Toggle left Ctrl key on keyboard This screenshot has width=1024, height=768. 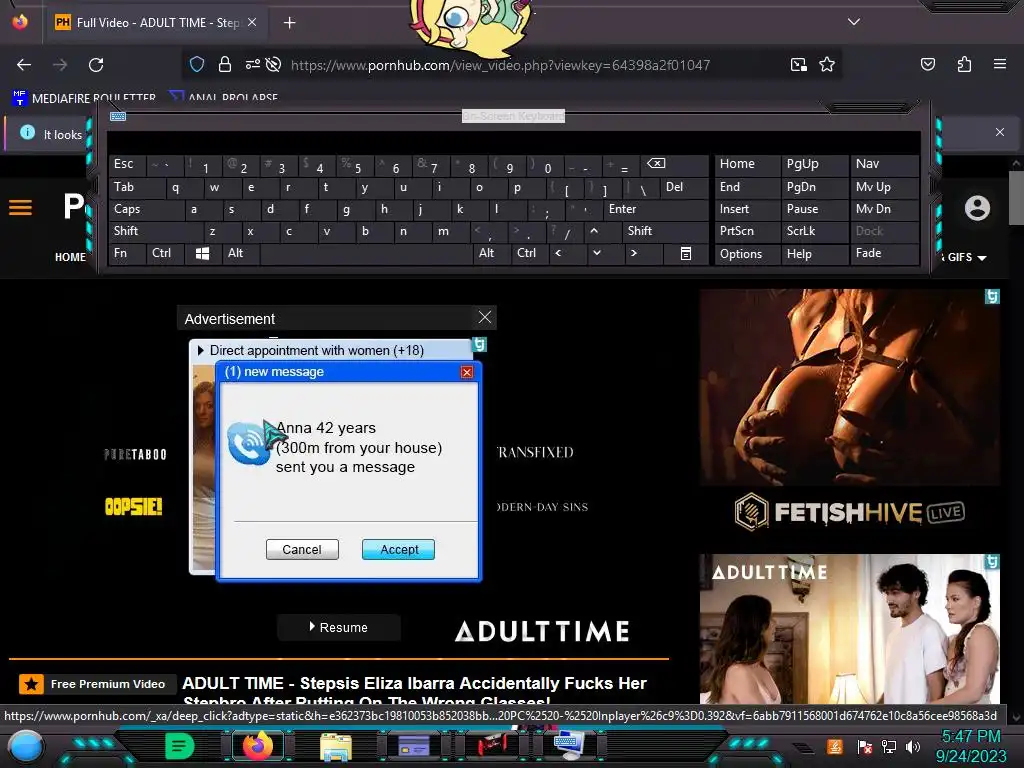(165, 253)
